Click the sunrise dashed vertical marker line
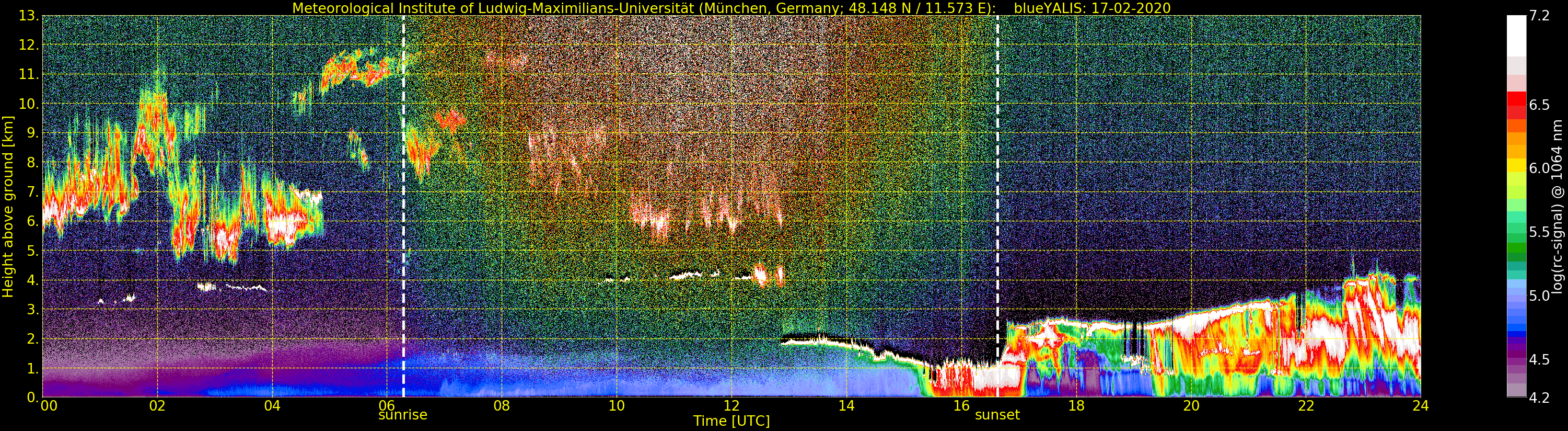This screenshot has height=431, width=1568. 403,207
